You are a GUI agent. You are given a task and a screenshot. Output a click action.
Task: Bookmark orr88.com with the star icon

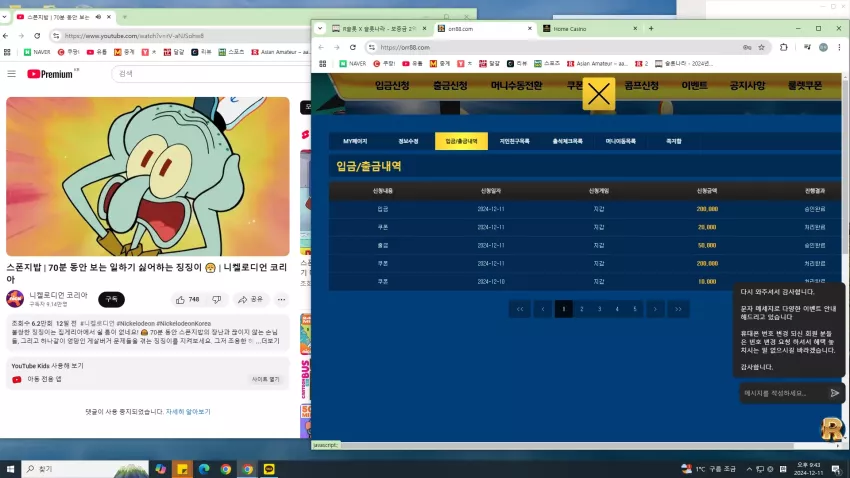[761, 48]
